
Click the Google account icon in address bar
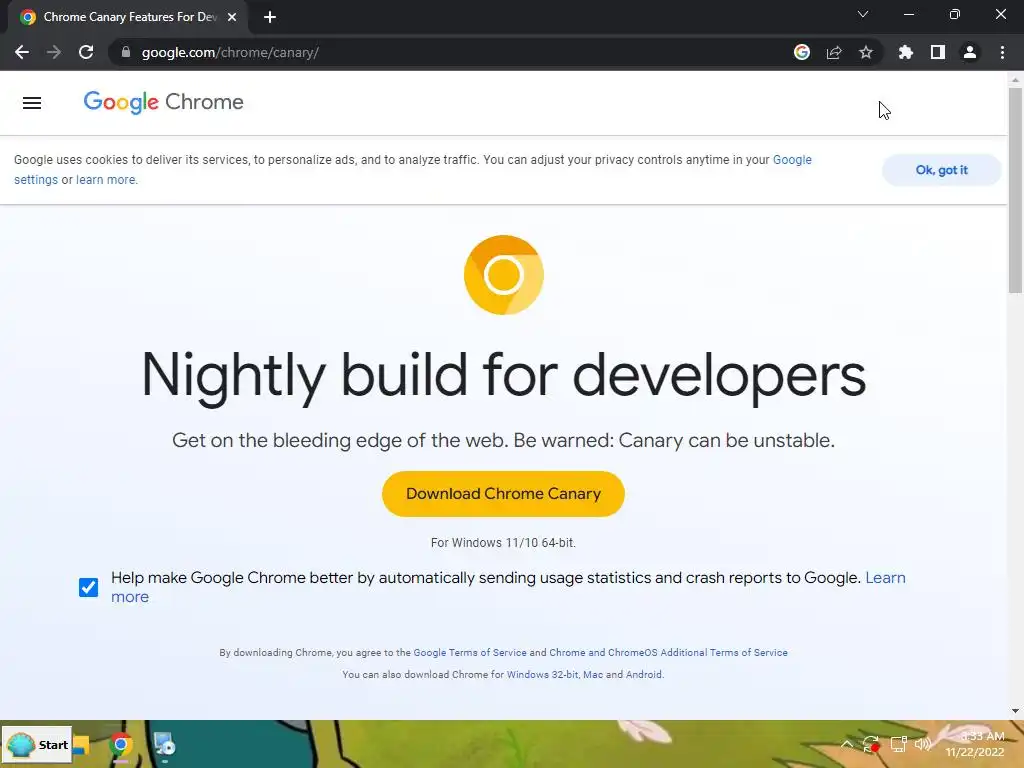tap(802, 52)
